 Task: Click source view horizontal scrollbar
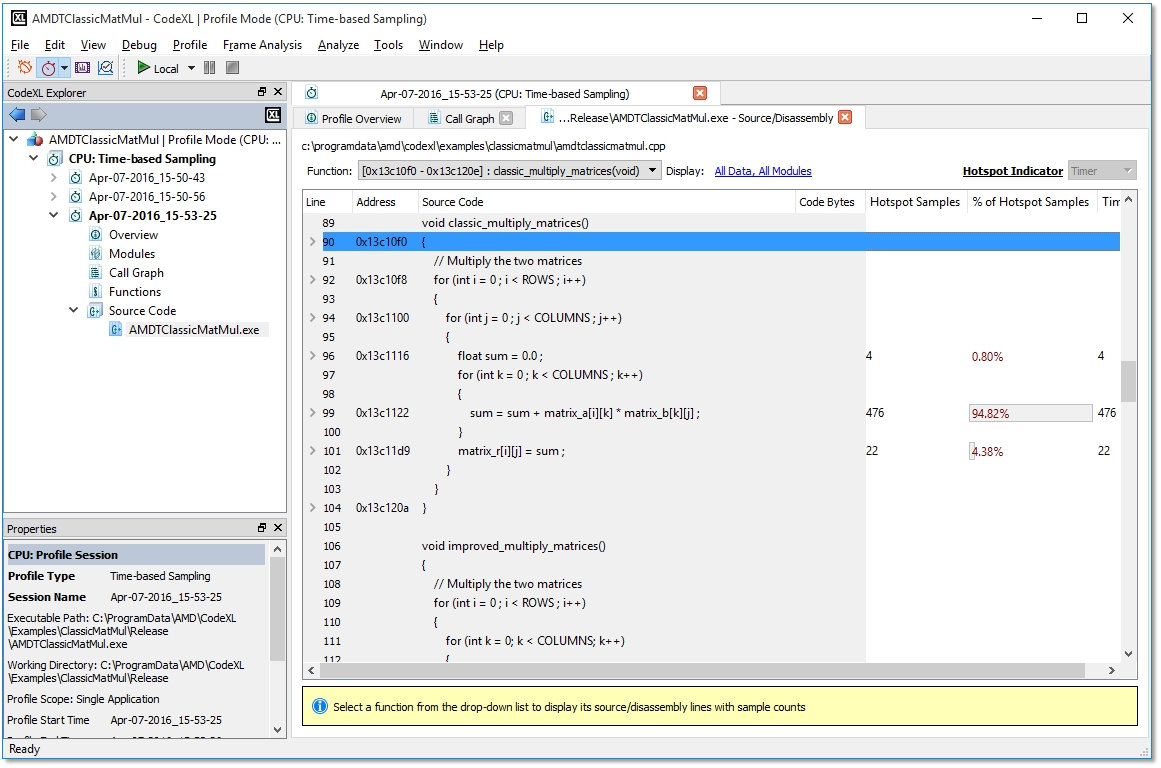click(703, 670)
